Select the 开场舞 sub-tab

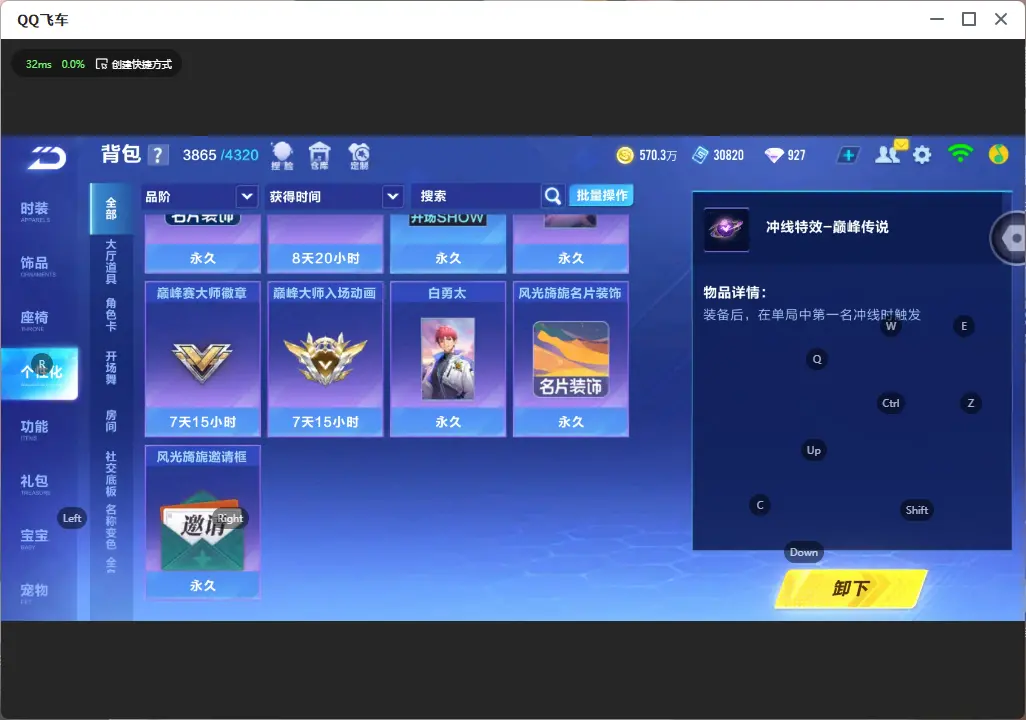tap(111, 368)
